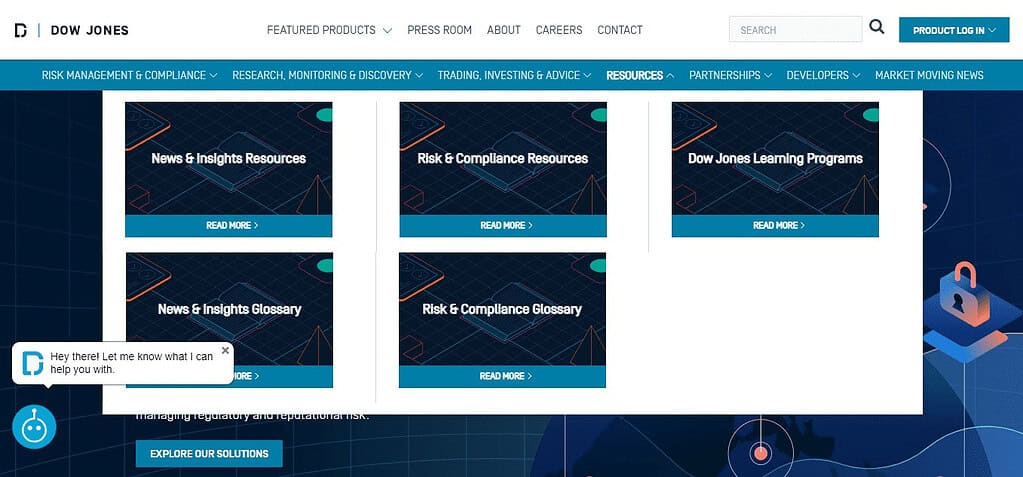Click Read More under Risk & Compliance Resources

[x=503, y=226]
